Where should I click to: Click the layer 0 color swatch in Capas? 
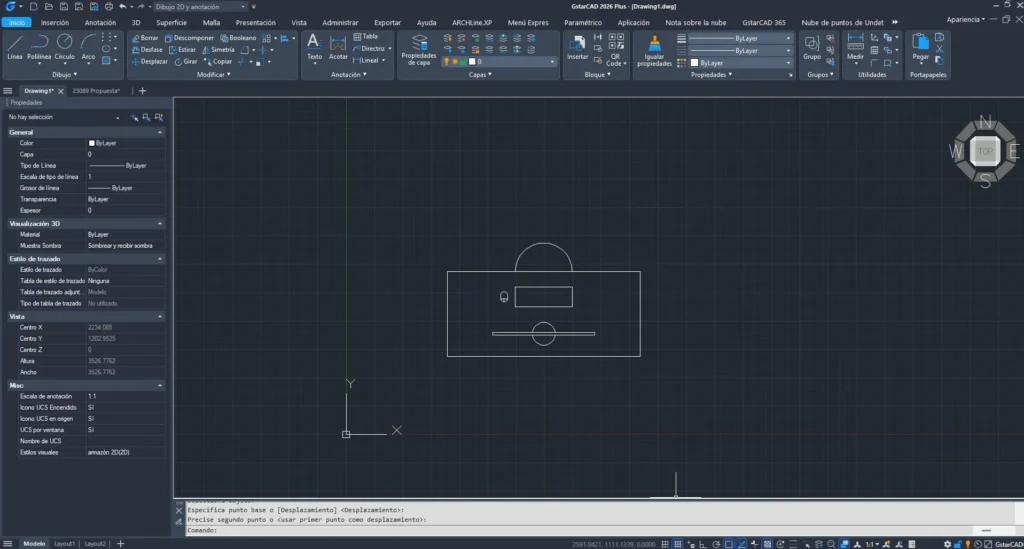point(472,62)
